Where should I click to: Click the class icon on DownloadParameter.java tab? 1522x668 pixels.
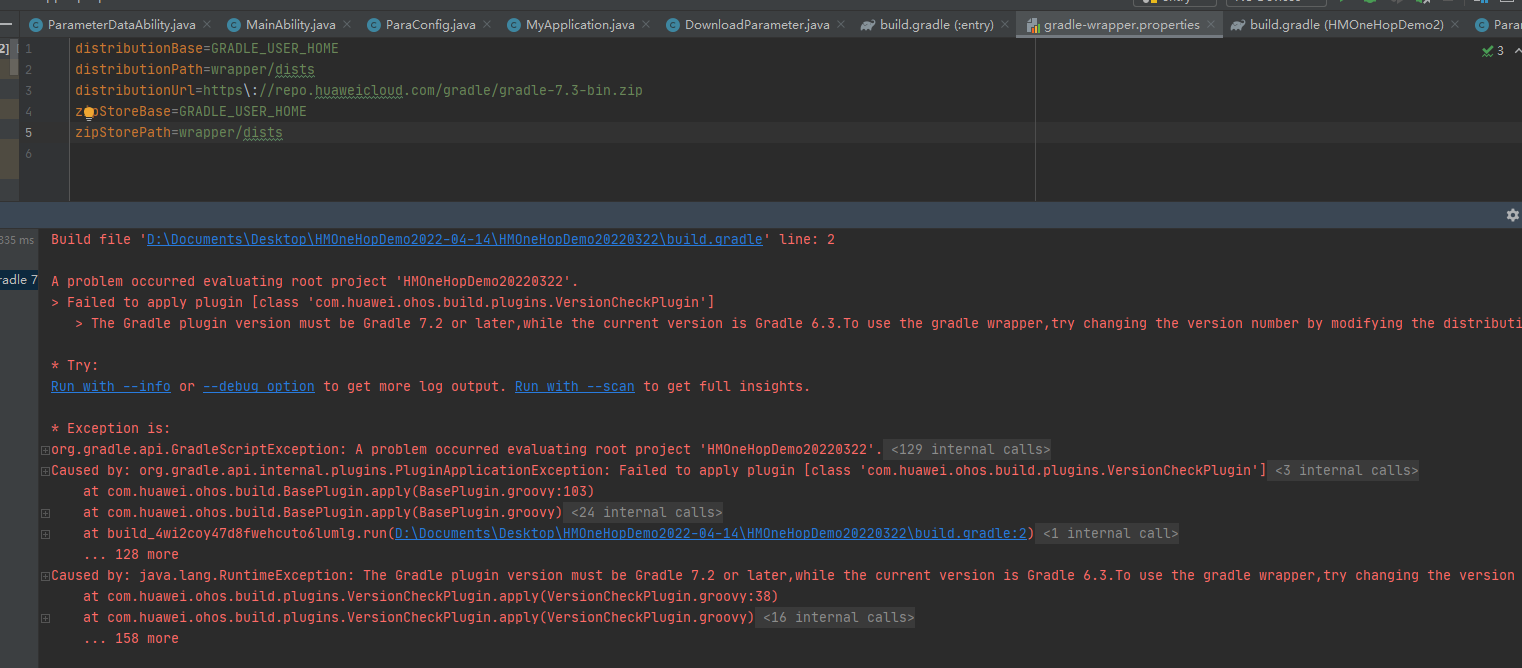coord(673,25)
